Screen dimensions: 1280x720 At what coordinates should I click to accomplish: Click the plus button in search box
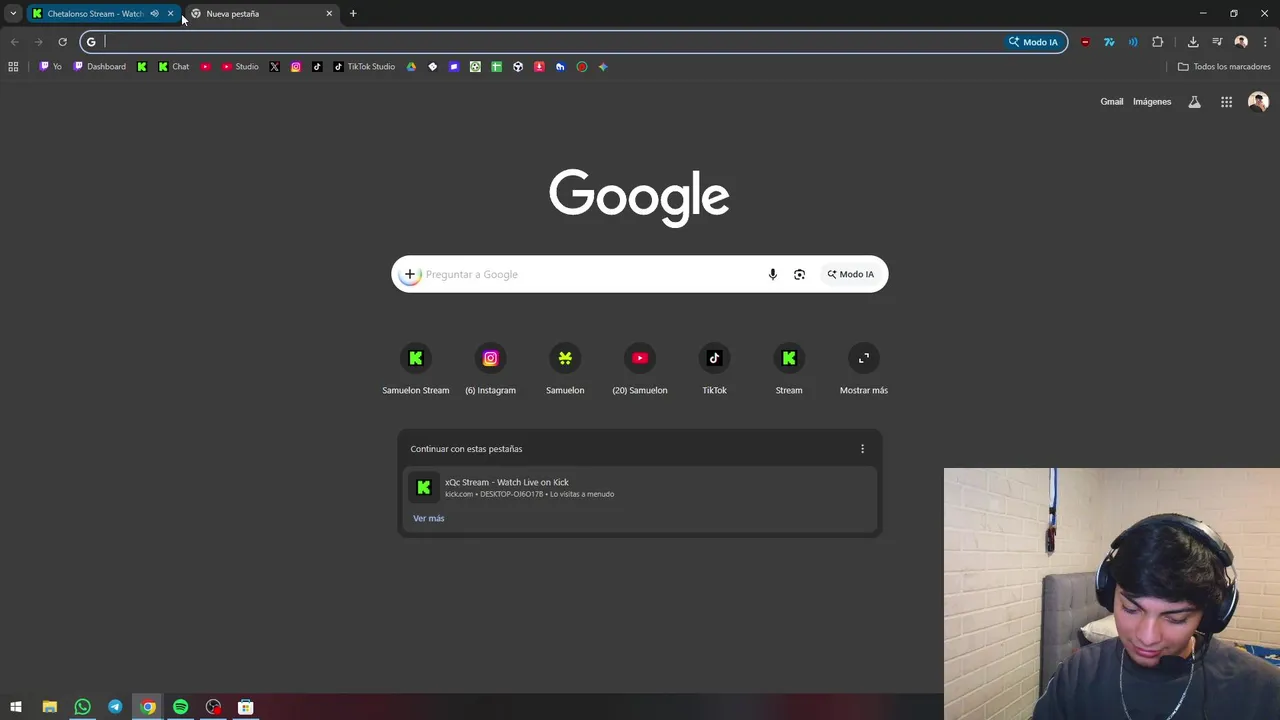(410, 274)
